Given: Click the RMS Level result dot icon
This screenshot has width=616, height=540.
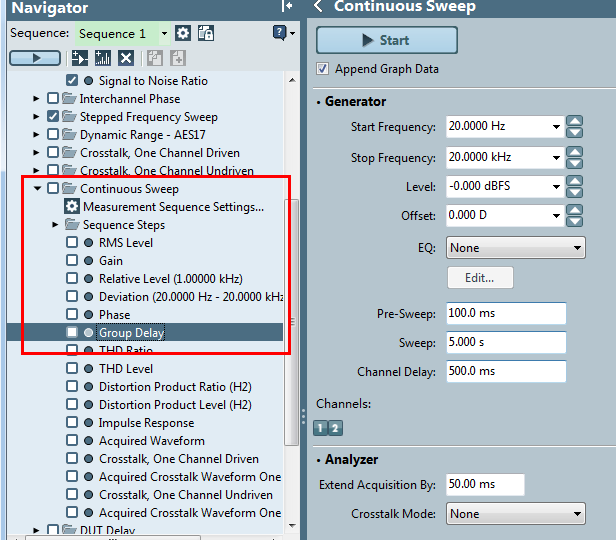Looking at the screenshot, I should pos(89,243).
